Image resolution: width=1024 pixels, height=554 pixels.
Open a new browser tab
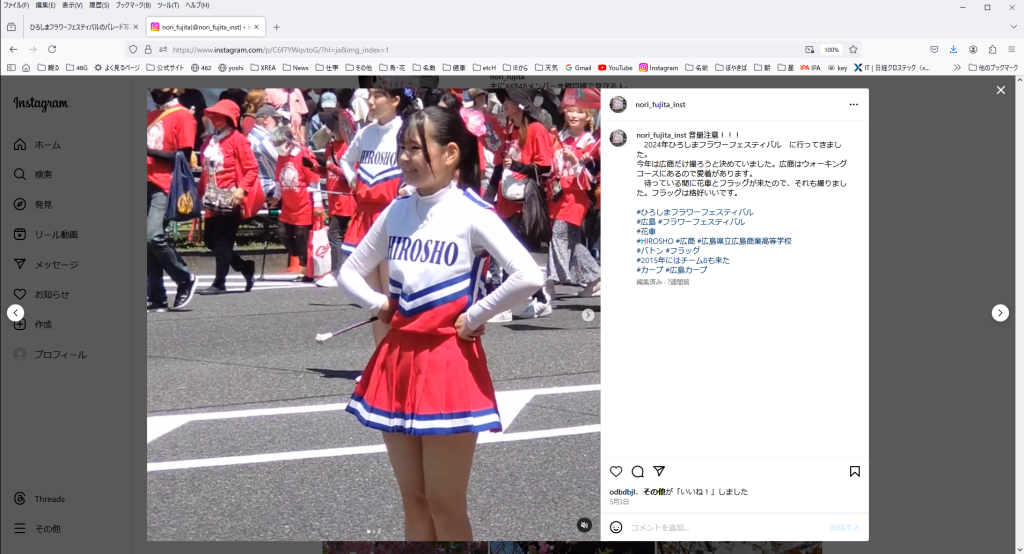pos(276,27)
